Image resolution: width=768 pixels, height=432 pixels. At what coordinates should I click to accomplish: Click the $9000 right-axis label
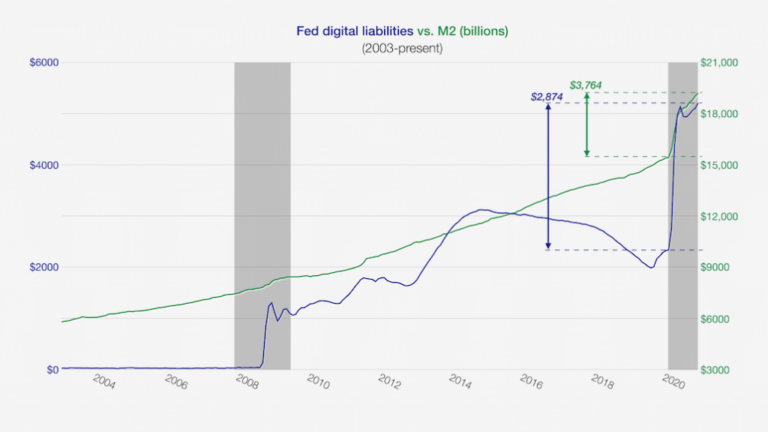719,267
